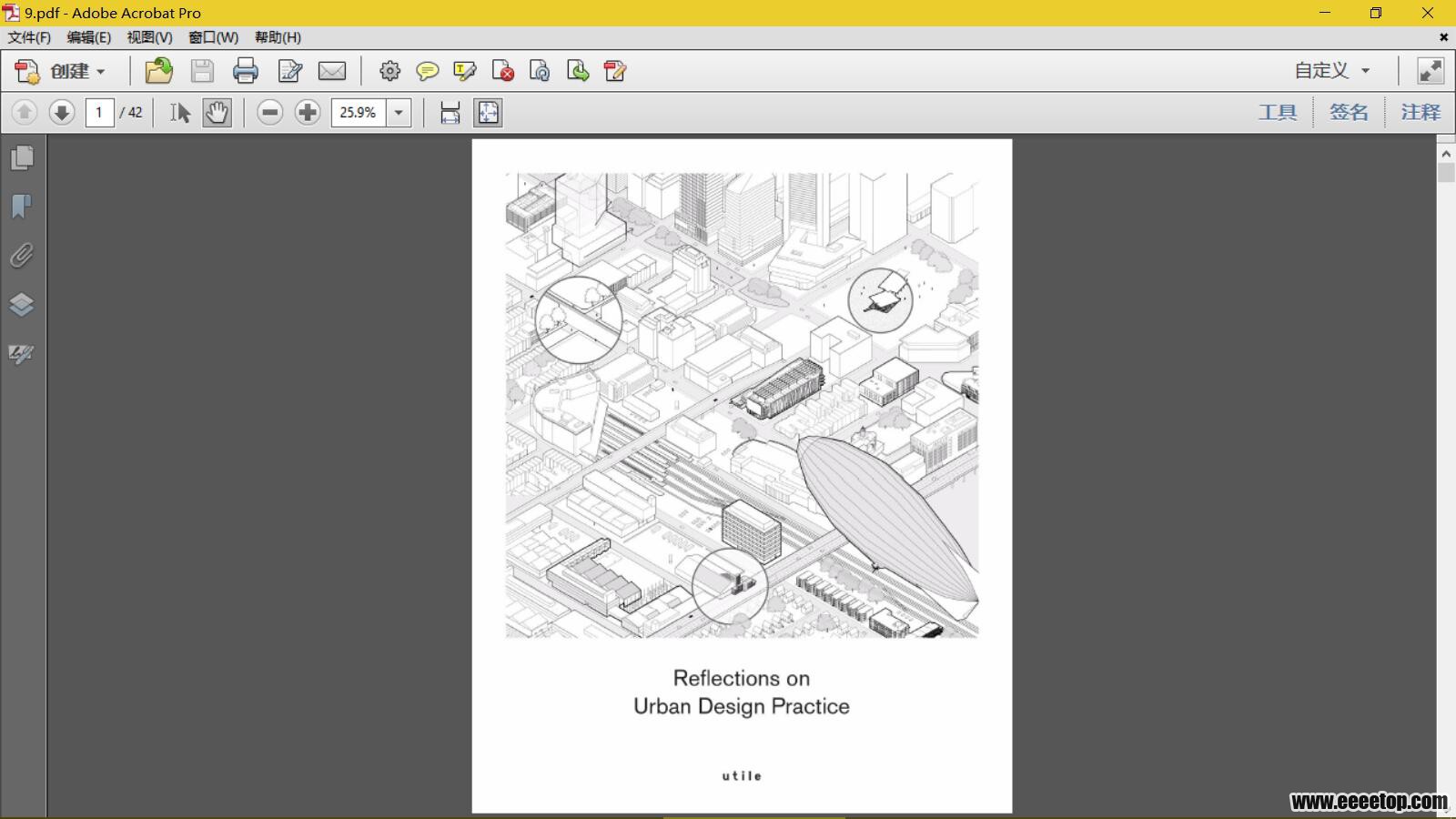Toggle fit width scrolling mode icon
Image resolution: width=1456 pixels, height=819 pixels.
[450, 112]
